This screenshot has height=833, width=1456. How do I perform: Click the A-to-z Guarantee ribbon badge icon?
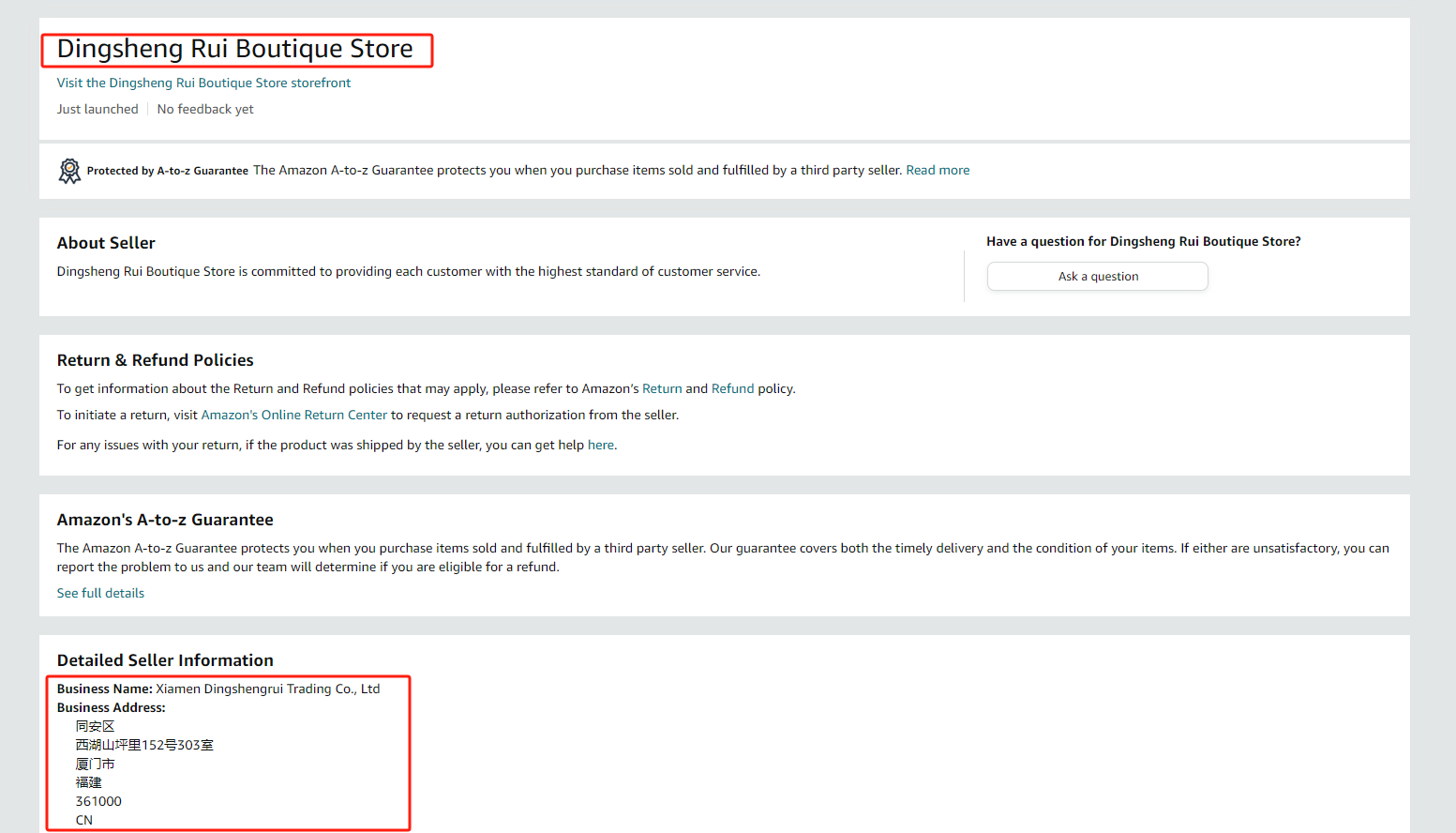(69, 171)
